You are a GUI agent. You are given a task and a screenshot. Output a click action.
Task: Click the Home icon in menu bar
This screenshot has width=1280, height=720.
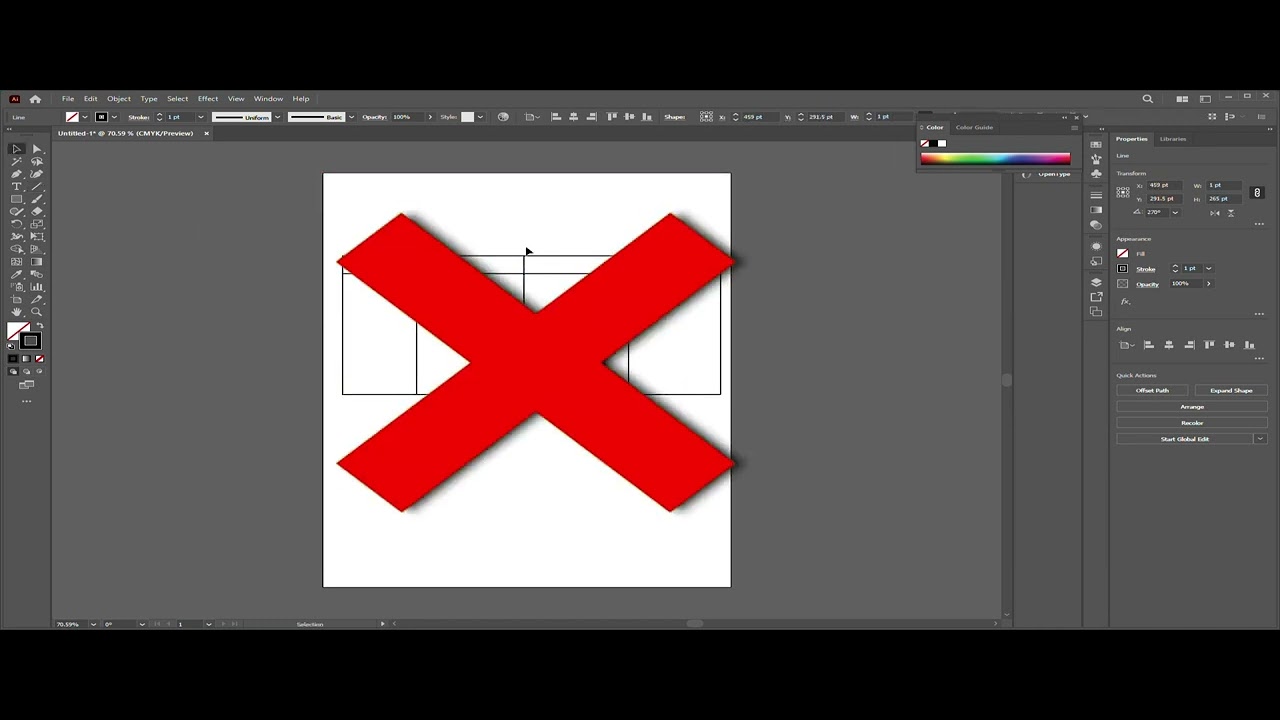click(x=35, y=99)
